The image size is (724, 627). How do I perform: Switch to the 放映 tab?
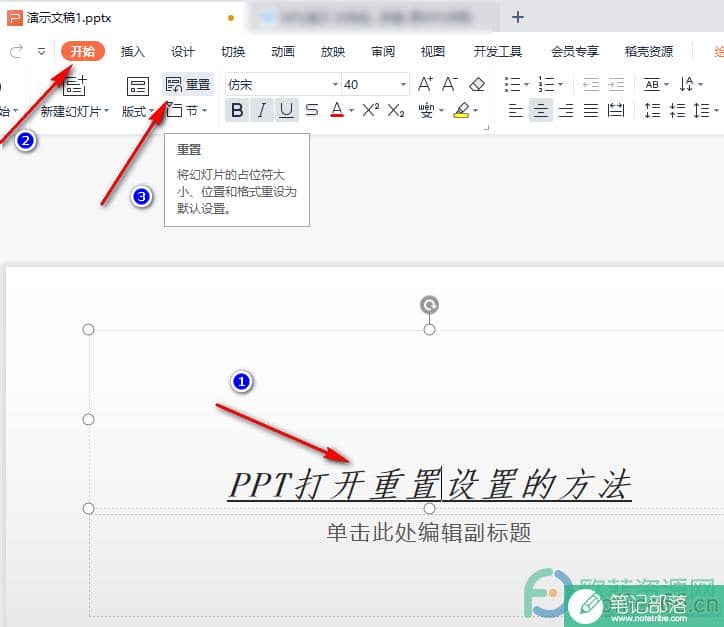[332, 51]
